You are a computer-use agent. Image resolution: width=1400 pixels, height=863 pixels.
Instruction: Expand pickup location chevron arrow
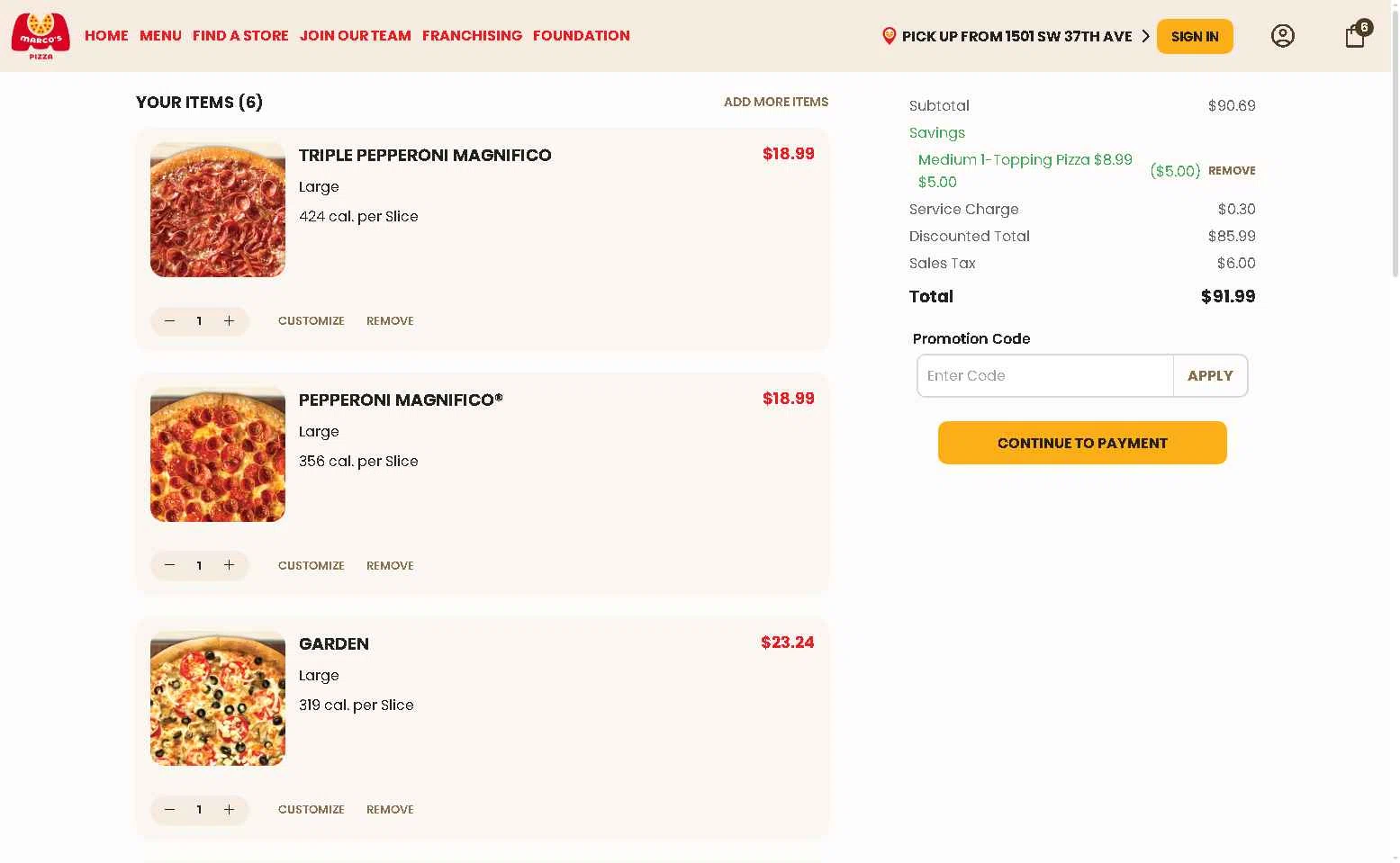click(1145, 36)
